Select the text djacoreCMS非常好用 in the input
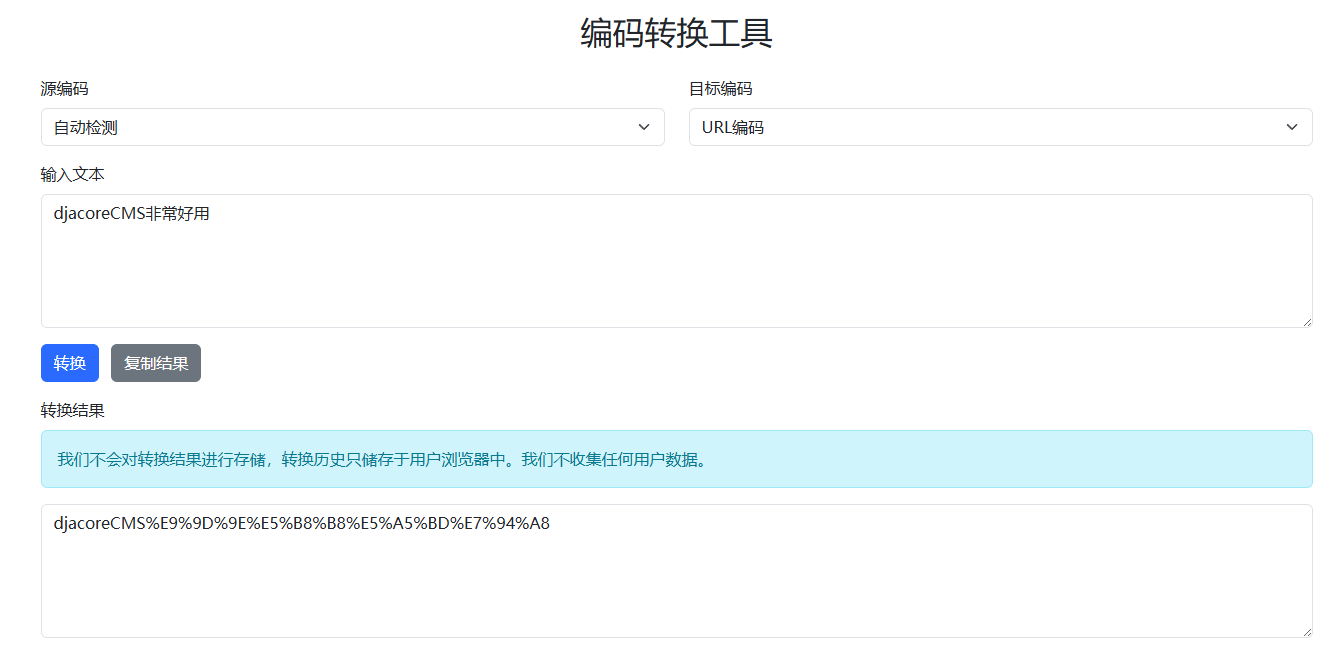Image resolution: width=1339 pixels, height=650 pixels. [130, 213]
